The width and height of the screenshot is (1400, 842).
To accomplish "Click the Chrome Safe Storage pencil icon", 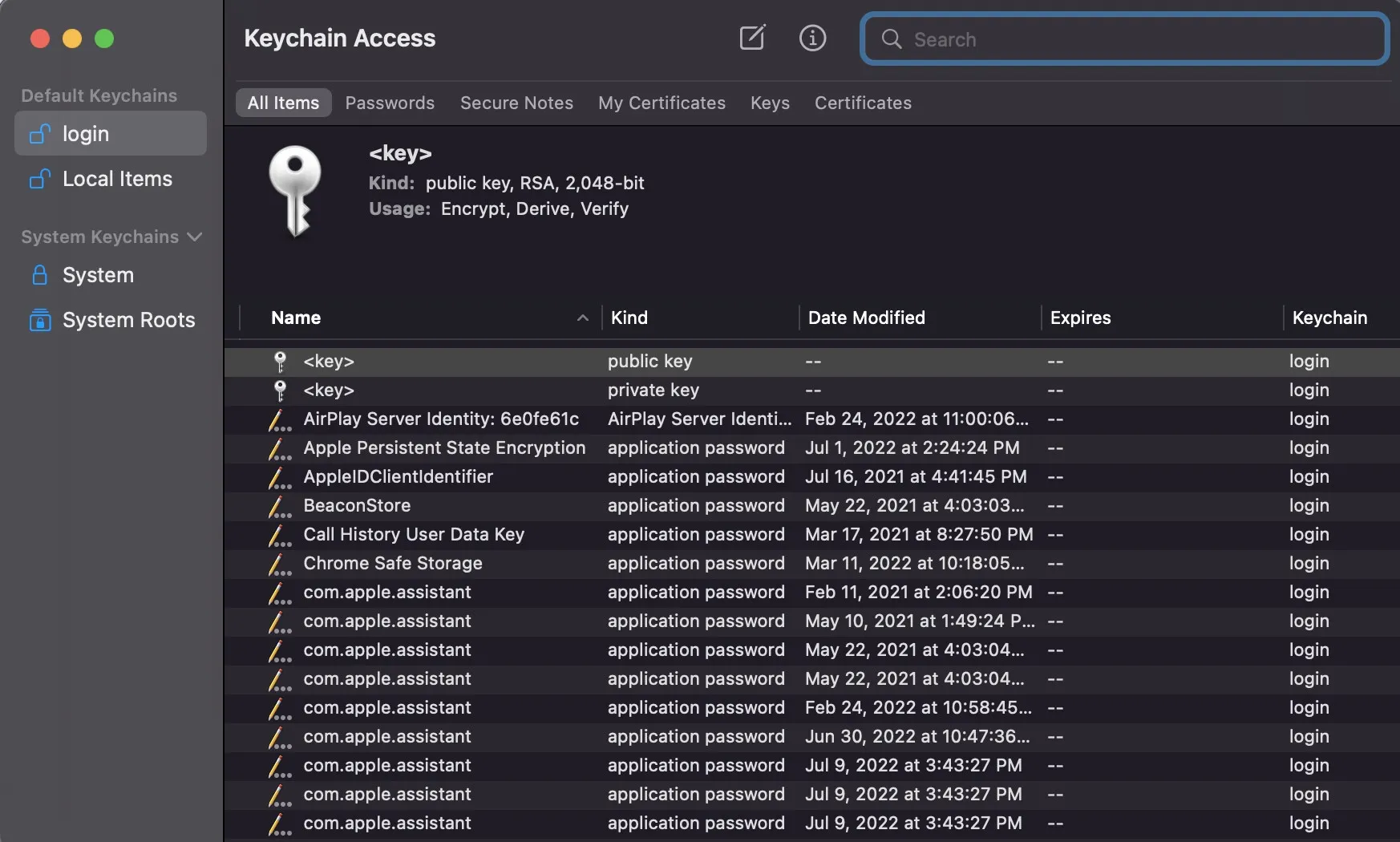I will pos(279,565).
